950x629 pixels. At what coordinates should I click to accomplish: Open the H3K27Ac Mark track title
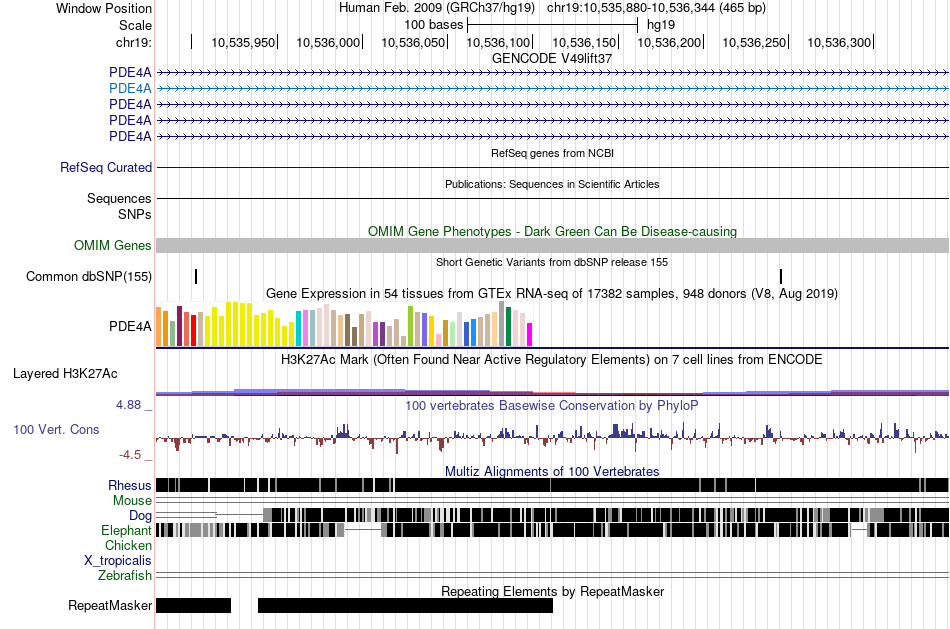point(552,359)
